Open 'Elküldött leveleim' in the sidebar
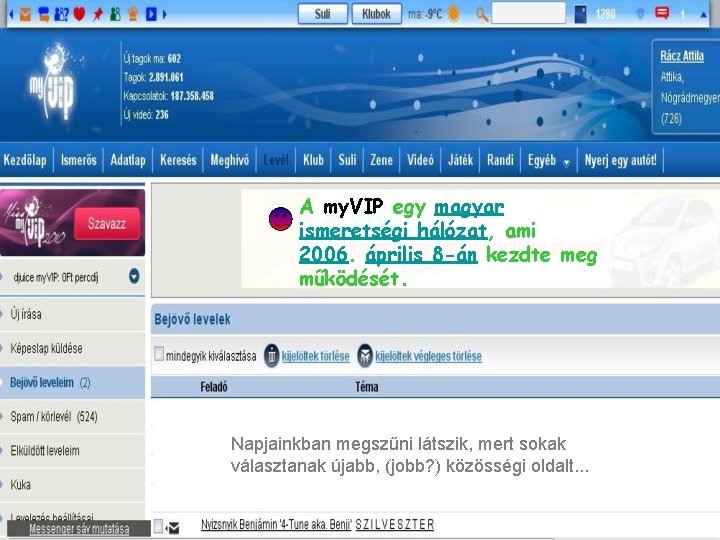Viewport: 720px width, 540px height. 73,450
